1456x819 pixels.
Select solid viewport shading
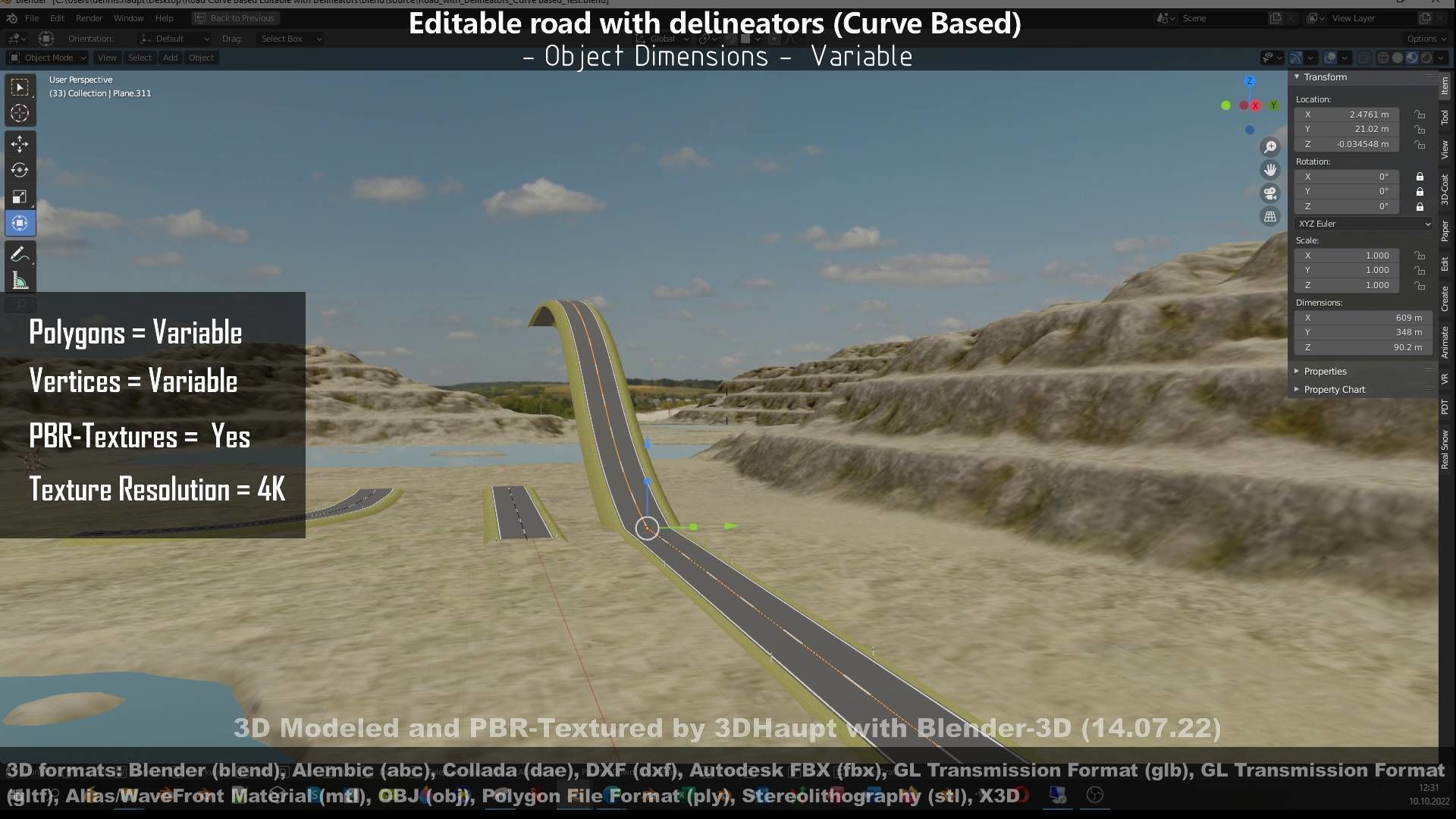[x=1398, y=58]
